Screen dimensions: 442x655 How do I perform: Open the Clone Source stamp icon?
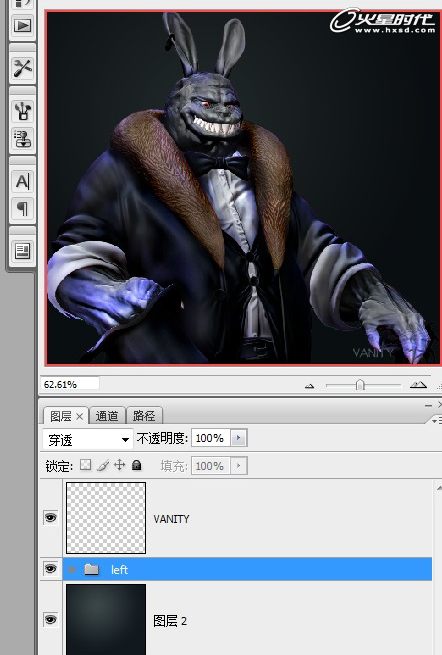tap(22, 139)
